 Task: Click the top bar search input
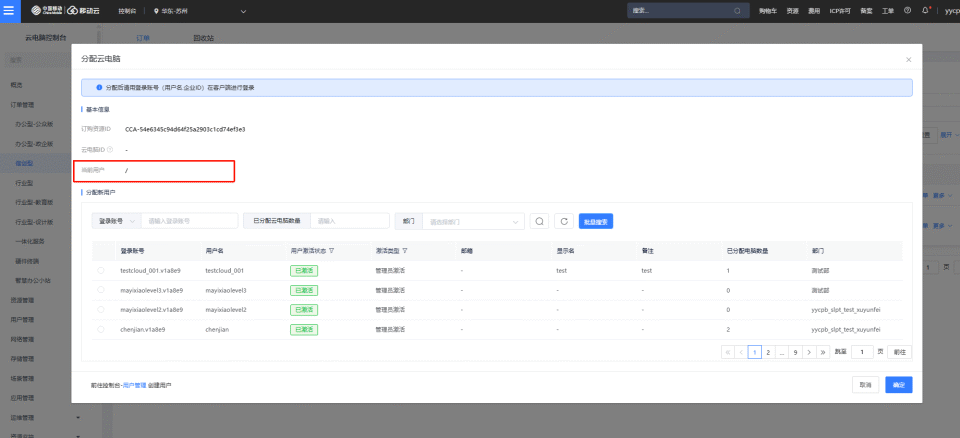(688, 11)
